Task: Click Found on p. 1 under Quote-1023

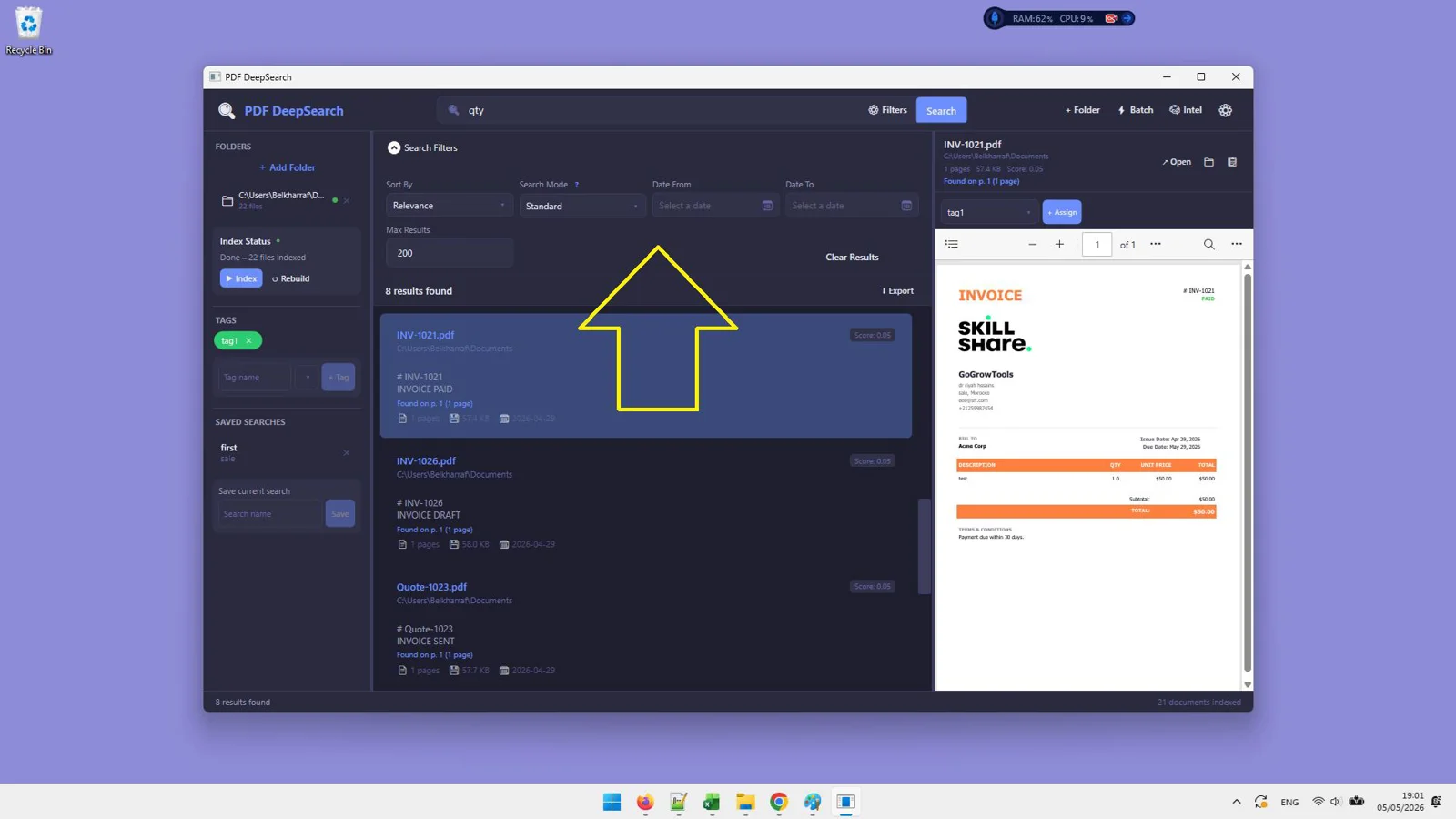Action: tap(434, 655)
